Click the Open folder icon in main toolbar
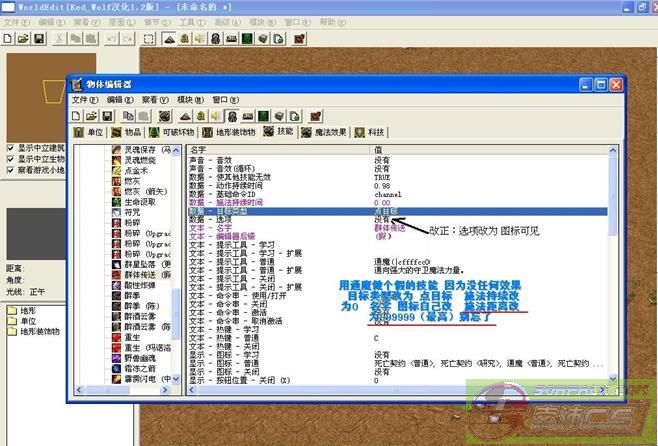This screenshot has width=658, height=446. (x=23, y=38)
